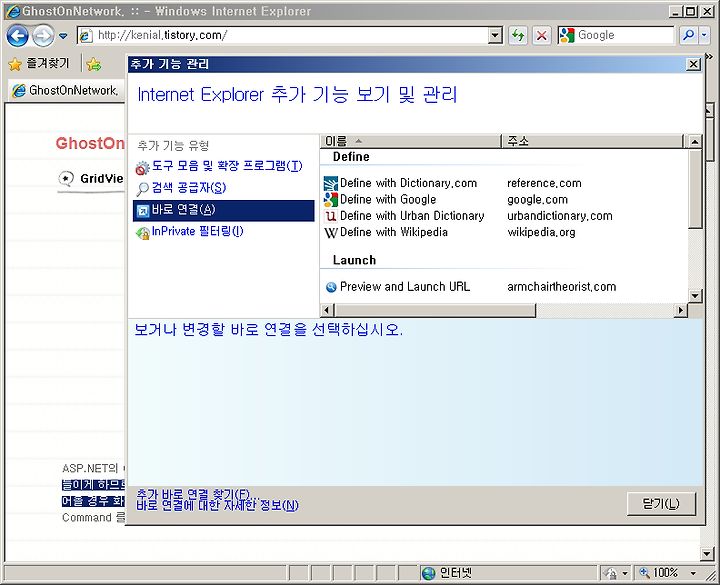Click the Wikipedia W icon
Viewport: 720px width, 585px height.
pyautogui.click(x=331, y=232)
